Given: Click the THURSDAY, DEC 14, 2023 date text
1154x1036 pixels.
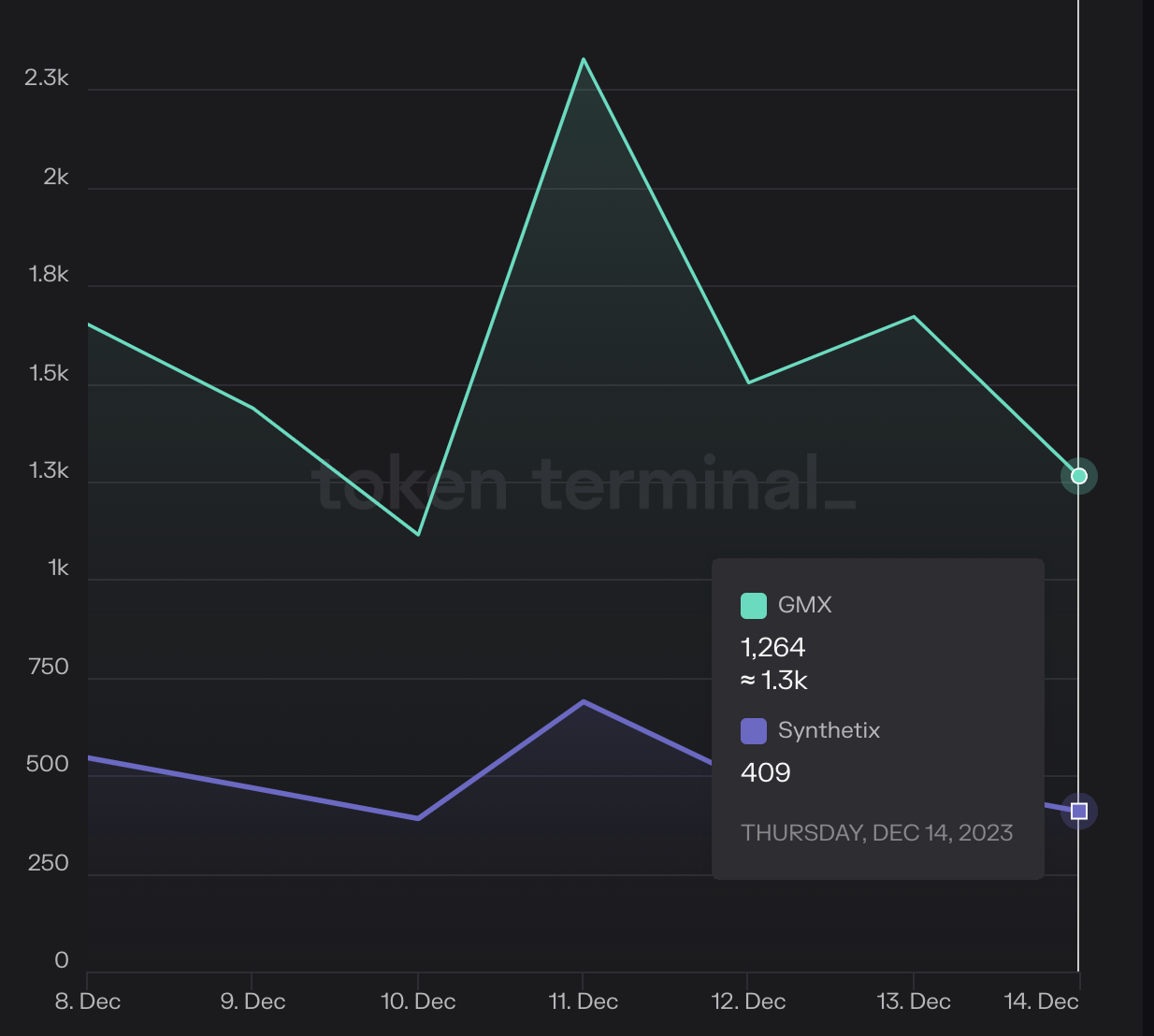Looking at the screenshot, I should pyautogui.click(x=876, y=833).
